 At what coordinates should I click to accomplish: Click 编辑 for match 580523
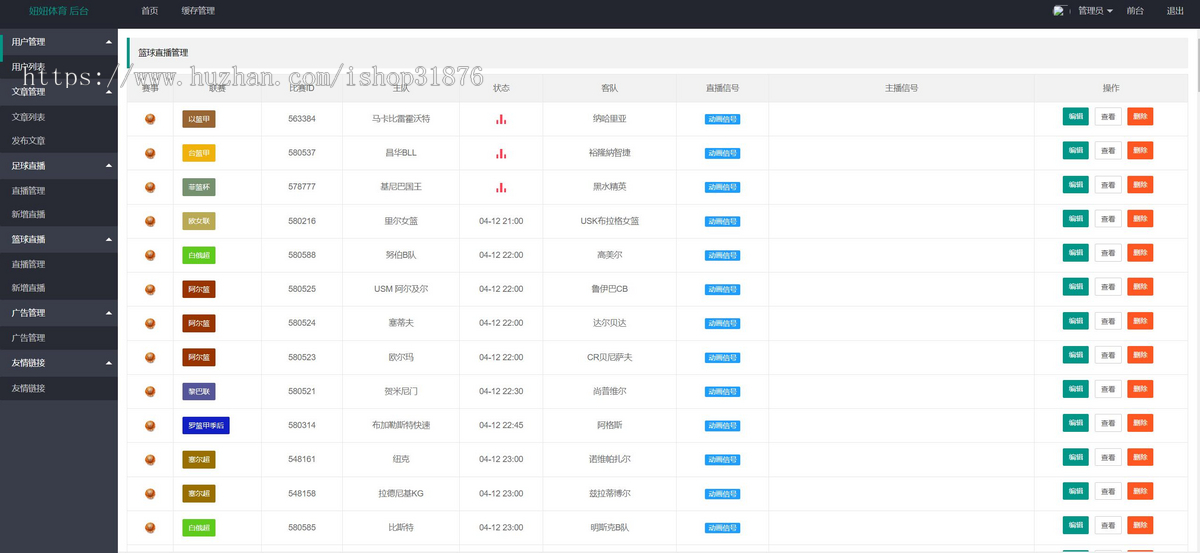(1076, 355)
